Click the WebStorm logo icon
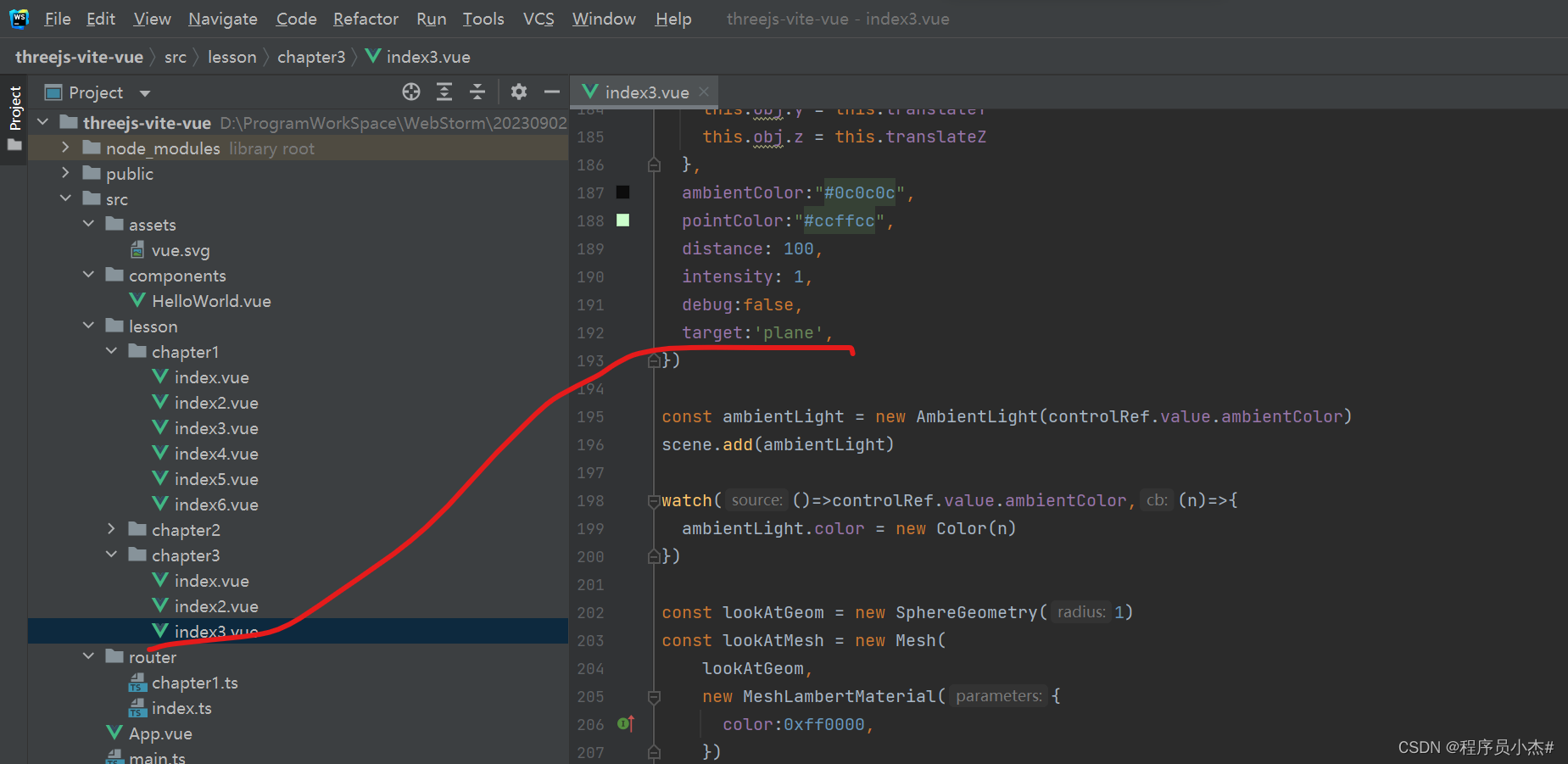This screenshot has height=764, width=1568. point(19,18)
